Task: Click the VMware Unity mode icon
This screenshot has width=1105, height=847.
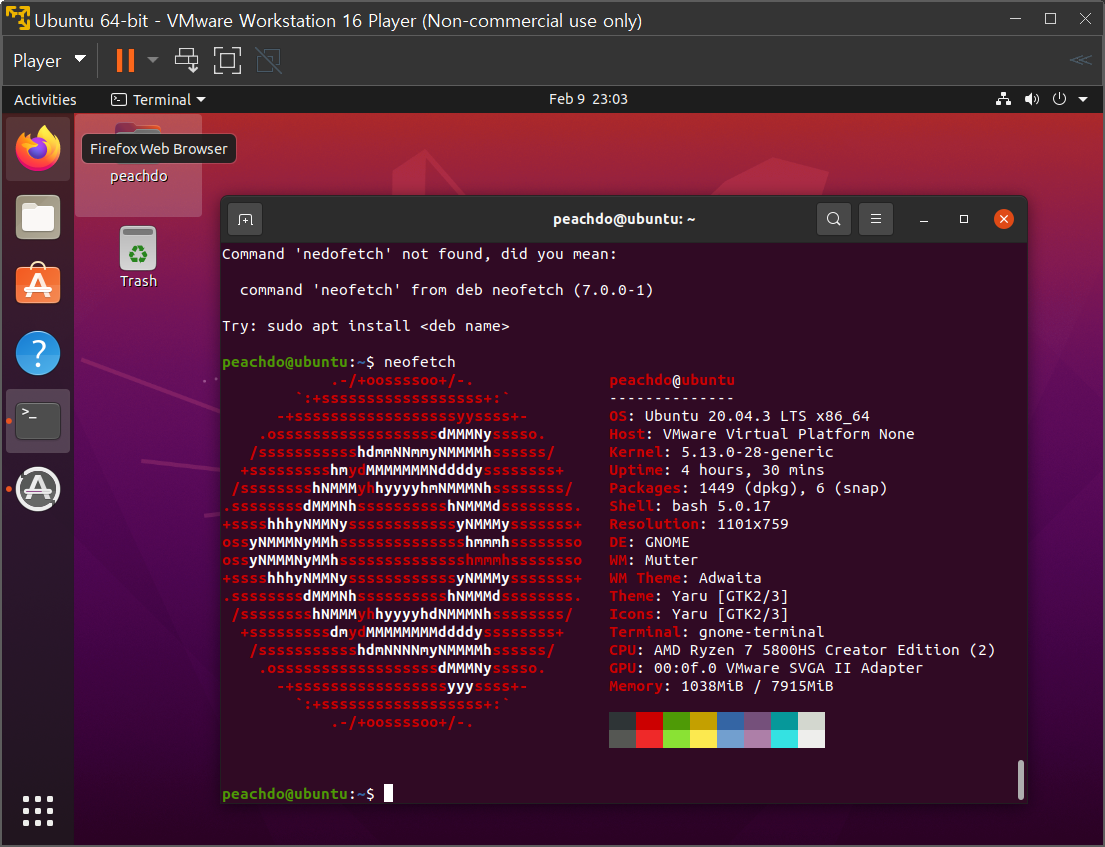Action: [x=268, y=61]
